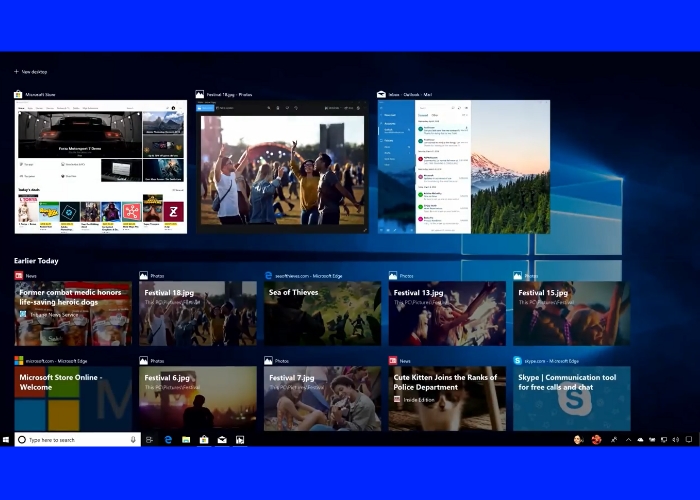Open the Inbox Outlook Mail window thumbnail
Viewport: 700px width, 500px height.
tap(464, 167)
